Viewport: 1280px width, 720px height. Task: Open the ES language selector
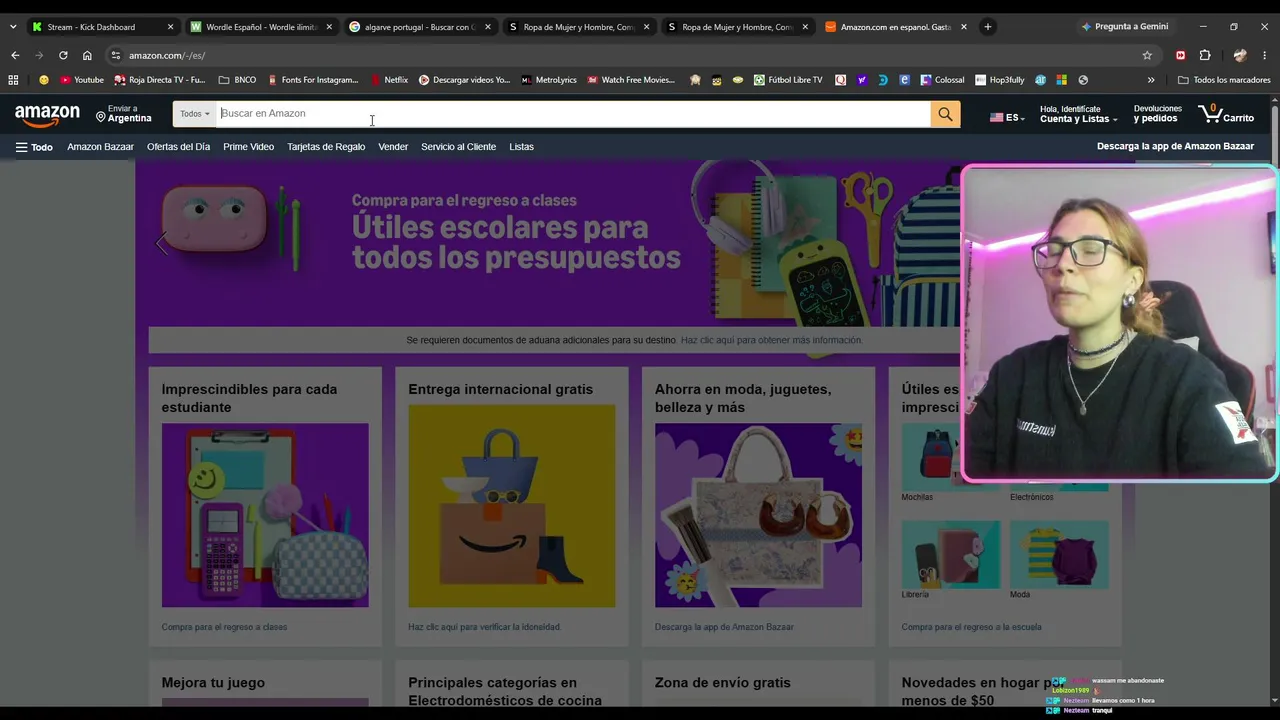[x=1007, y=117]
